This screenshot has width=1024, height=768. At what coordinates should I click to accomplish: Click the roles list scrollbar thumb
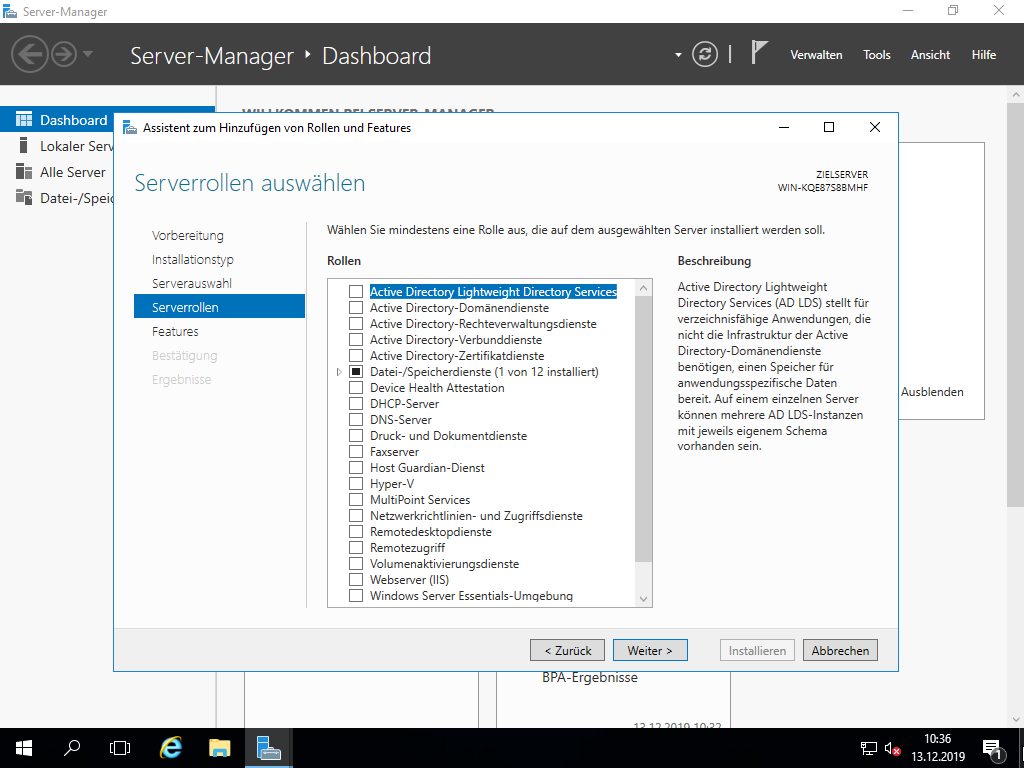(x=643, y=428)
